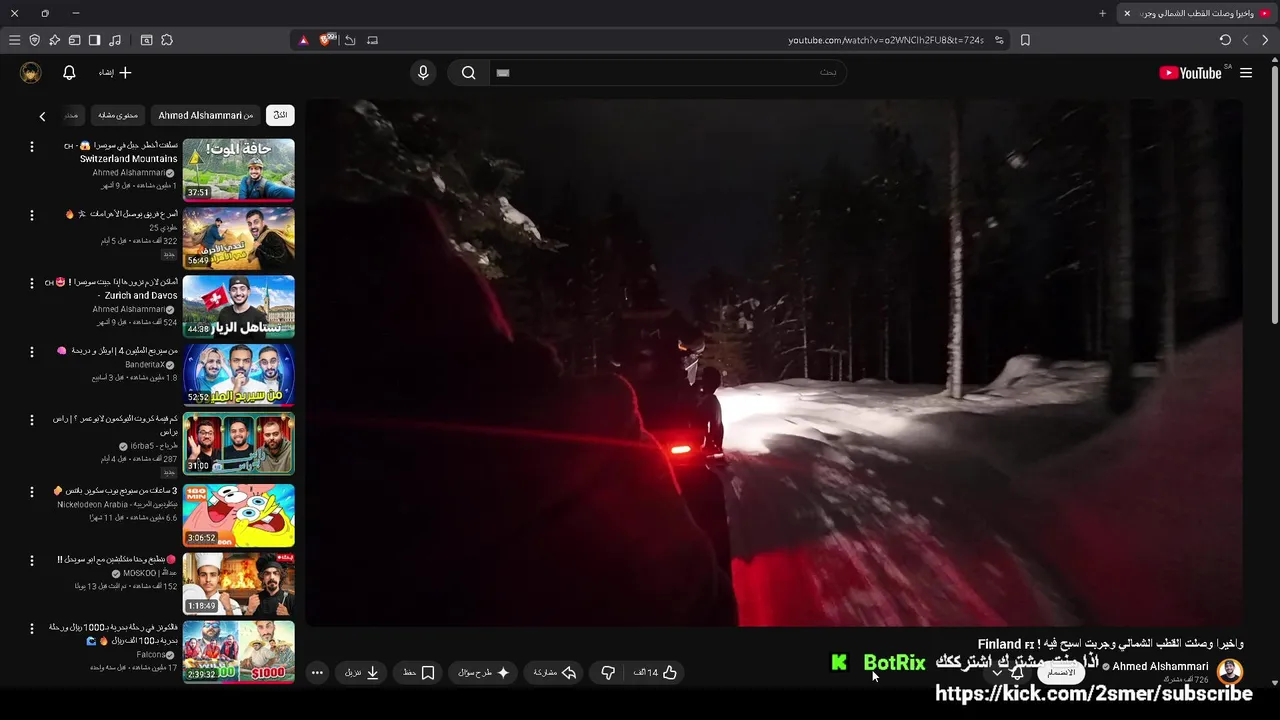Open the MOSKOO 1:18:49 video thumbnail

tap(238, 584)
